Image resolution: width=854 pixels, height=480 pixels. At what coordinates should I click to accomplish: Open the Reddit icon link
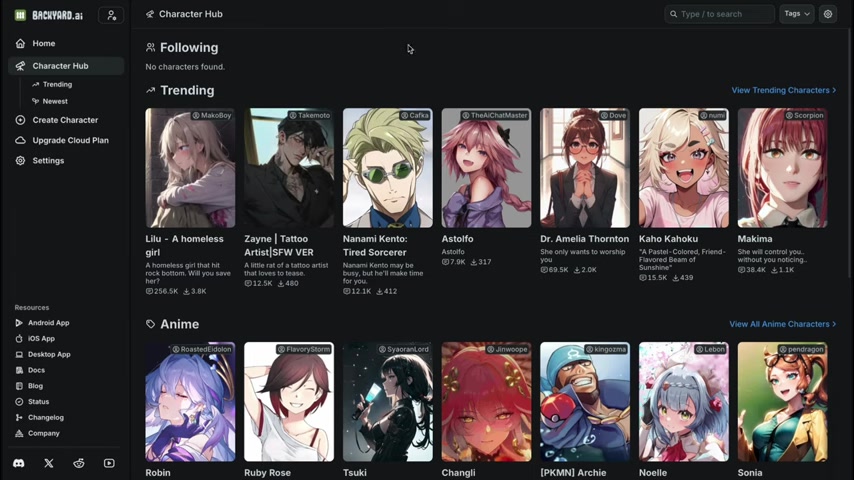click(x=79, y=463)
